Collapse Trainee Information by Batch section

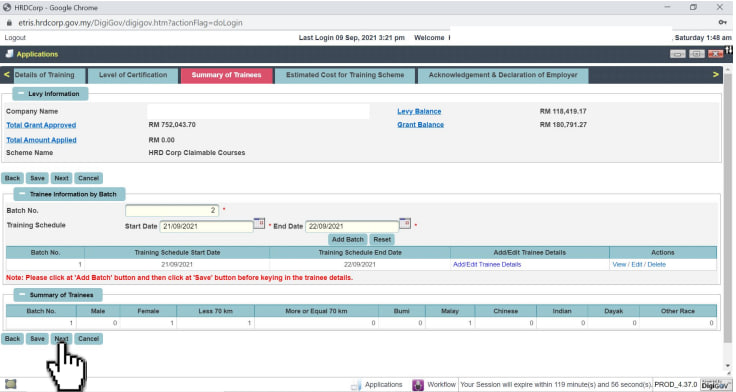pyautogui.click(x=22, y=194)
